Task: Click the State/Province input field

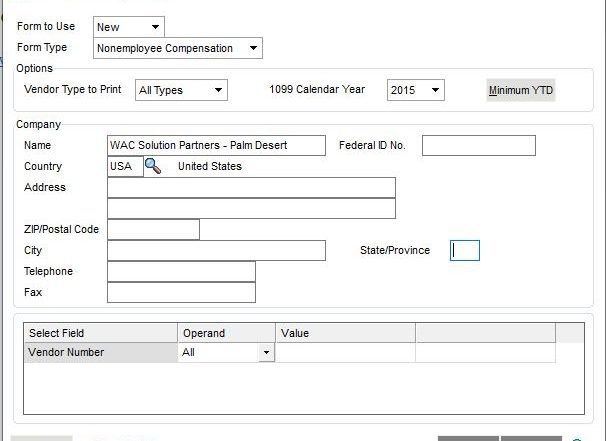Action: [x=465, y=250]
